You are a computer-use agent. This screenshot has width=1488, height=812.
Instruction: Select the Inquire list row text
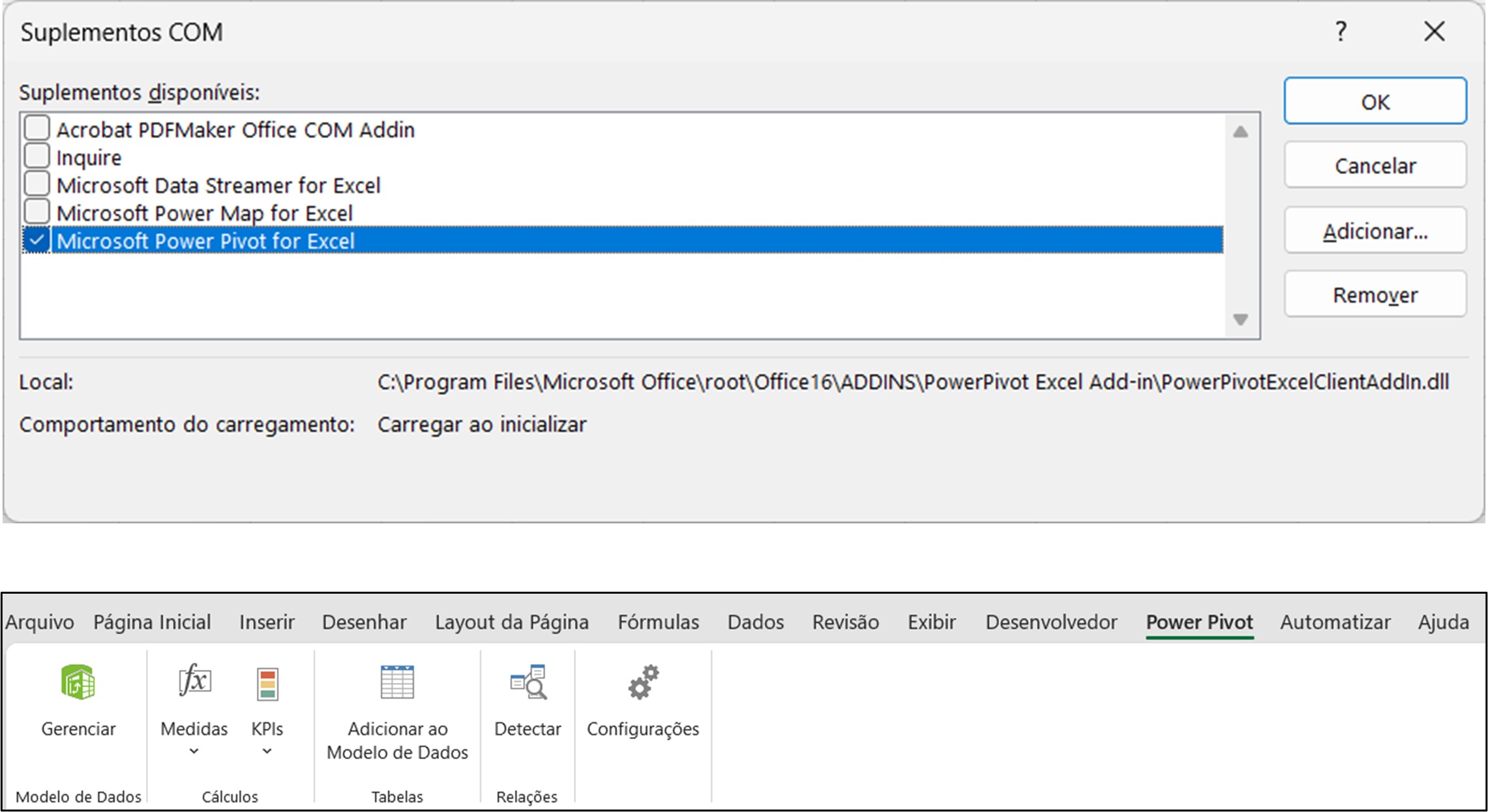89,158
